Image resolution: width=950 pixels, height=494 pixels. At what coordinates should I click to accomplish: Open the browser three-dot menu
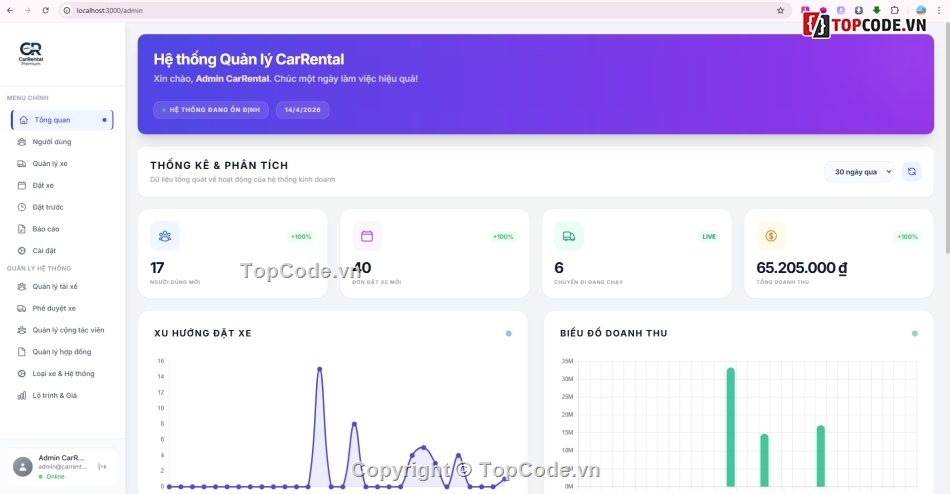coord(939,10)
